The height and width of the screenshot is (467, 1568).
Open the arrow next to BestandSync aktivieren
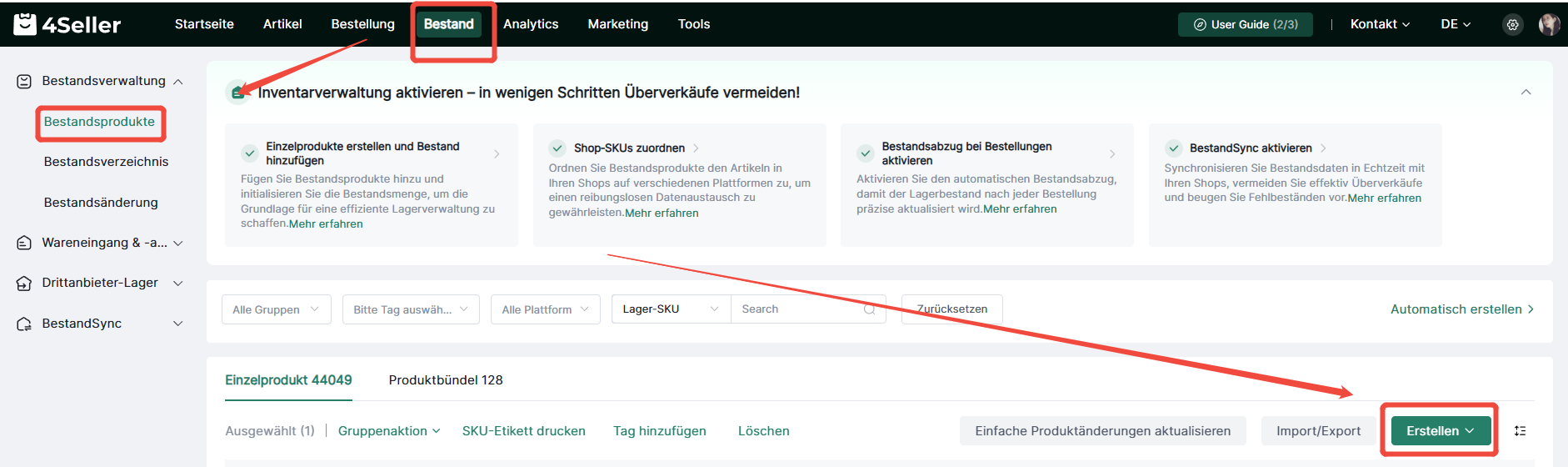click(1323, 148)
